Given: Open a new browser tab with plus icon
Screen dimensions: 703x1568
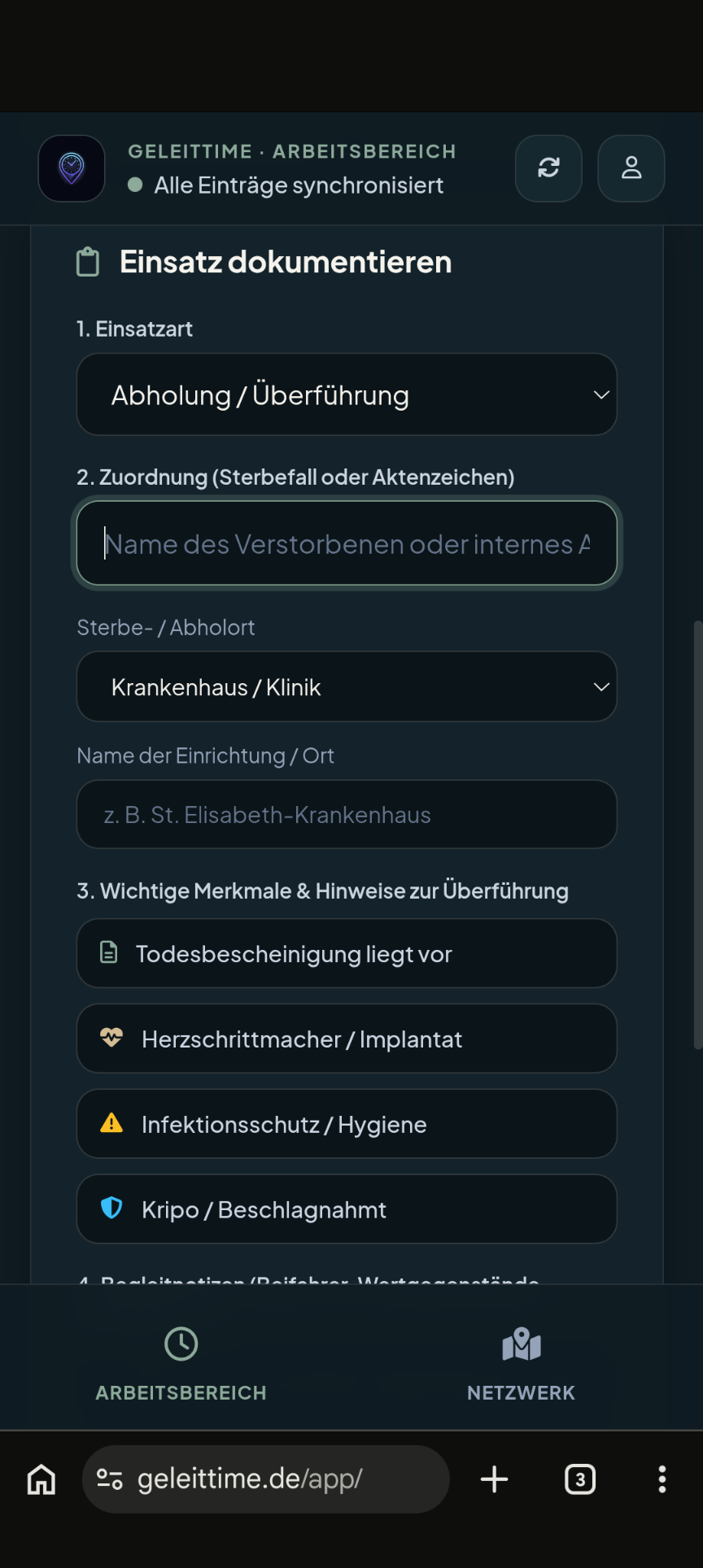Looking at the screenshot, I should 494,1479.
